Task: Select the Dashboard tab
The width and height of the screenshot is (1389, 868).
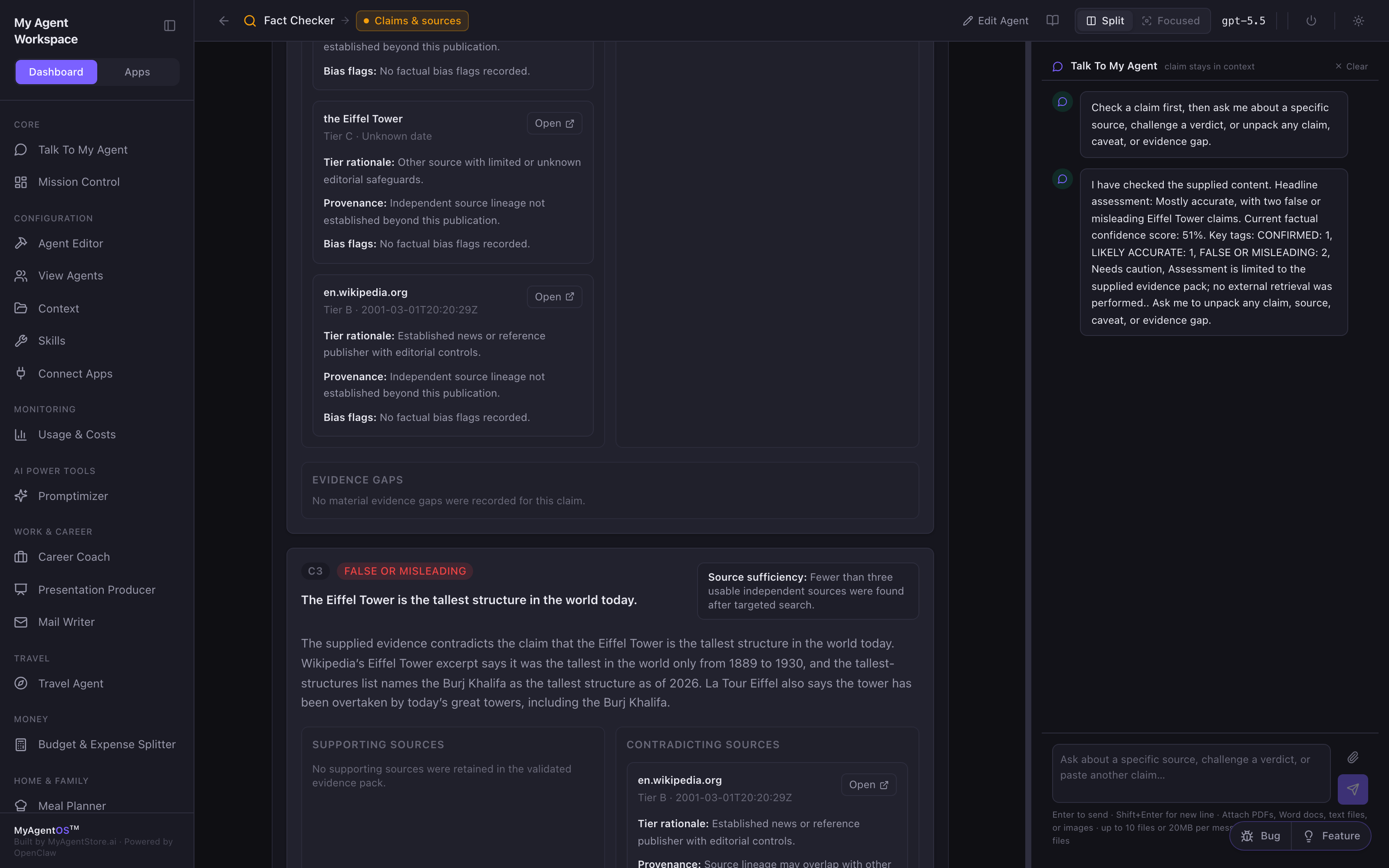Action: tap(56, 72)
